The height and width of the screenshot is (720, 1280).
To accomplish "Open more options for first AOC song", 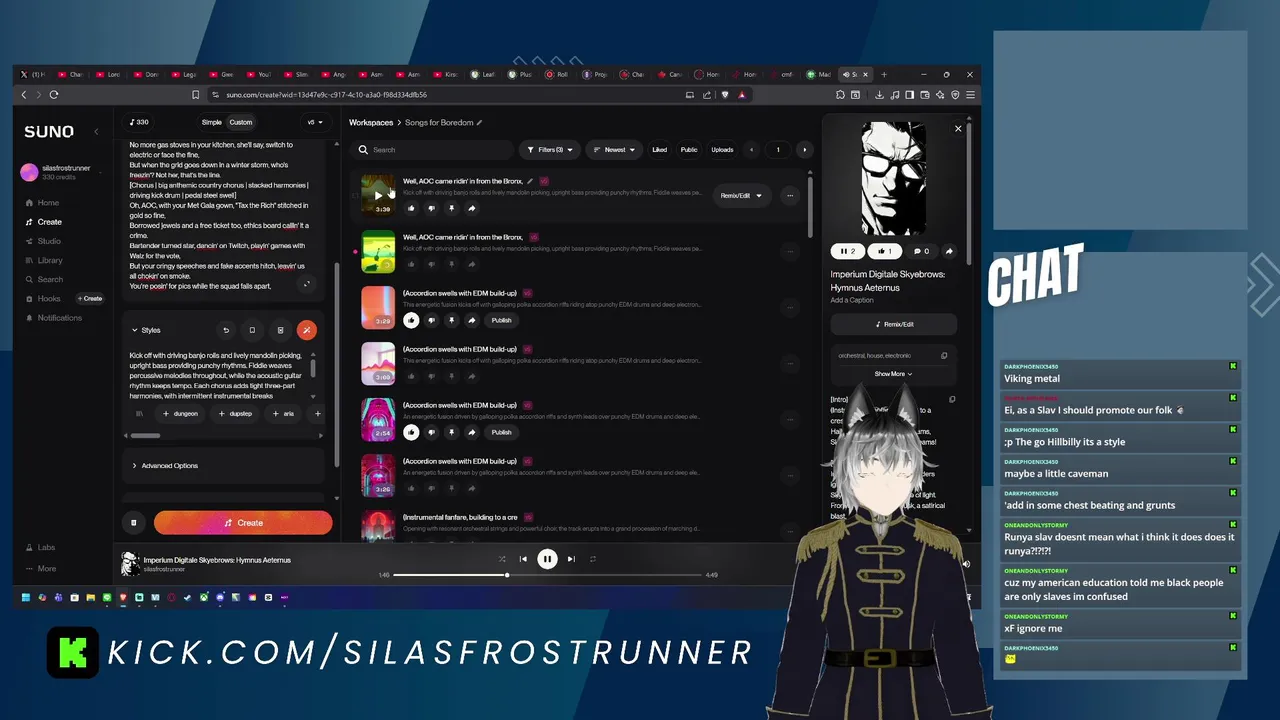I will [x=790, y=196].
